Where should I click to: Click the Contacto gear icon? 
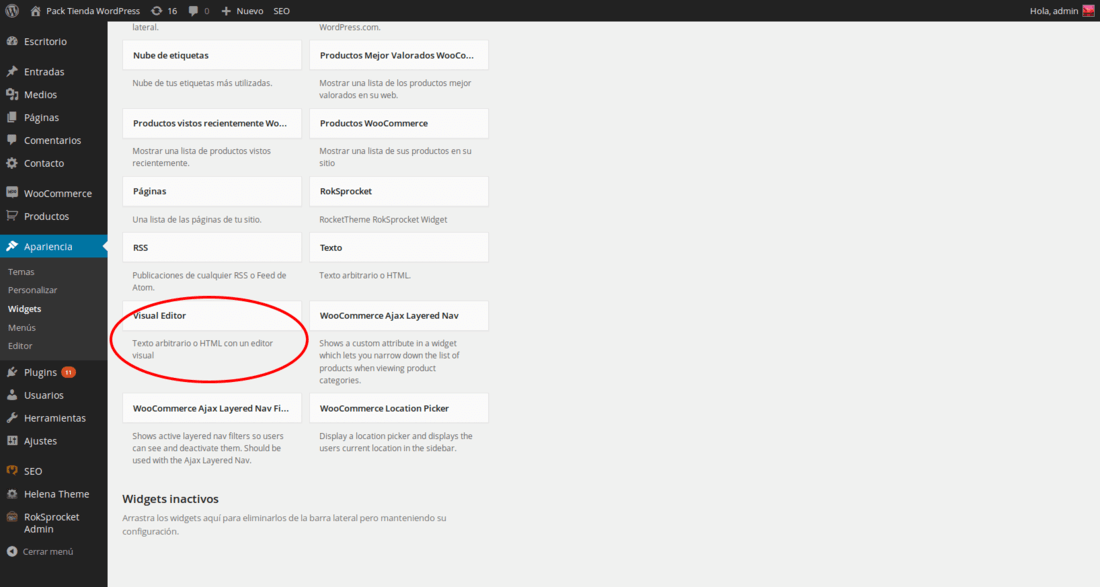tap(12, 163)
